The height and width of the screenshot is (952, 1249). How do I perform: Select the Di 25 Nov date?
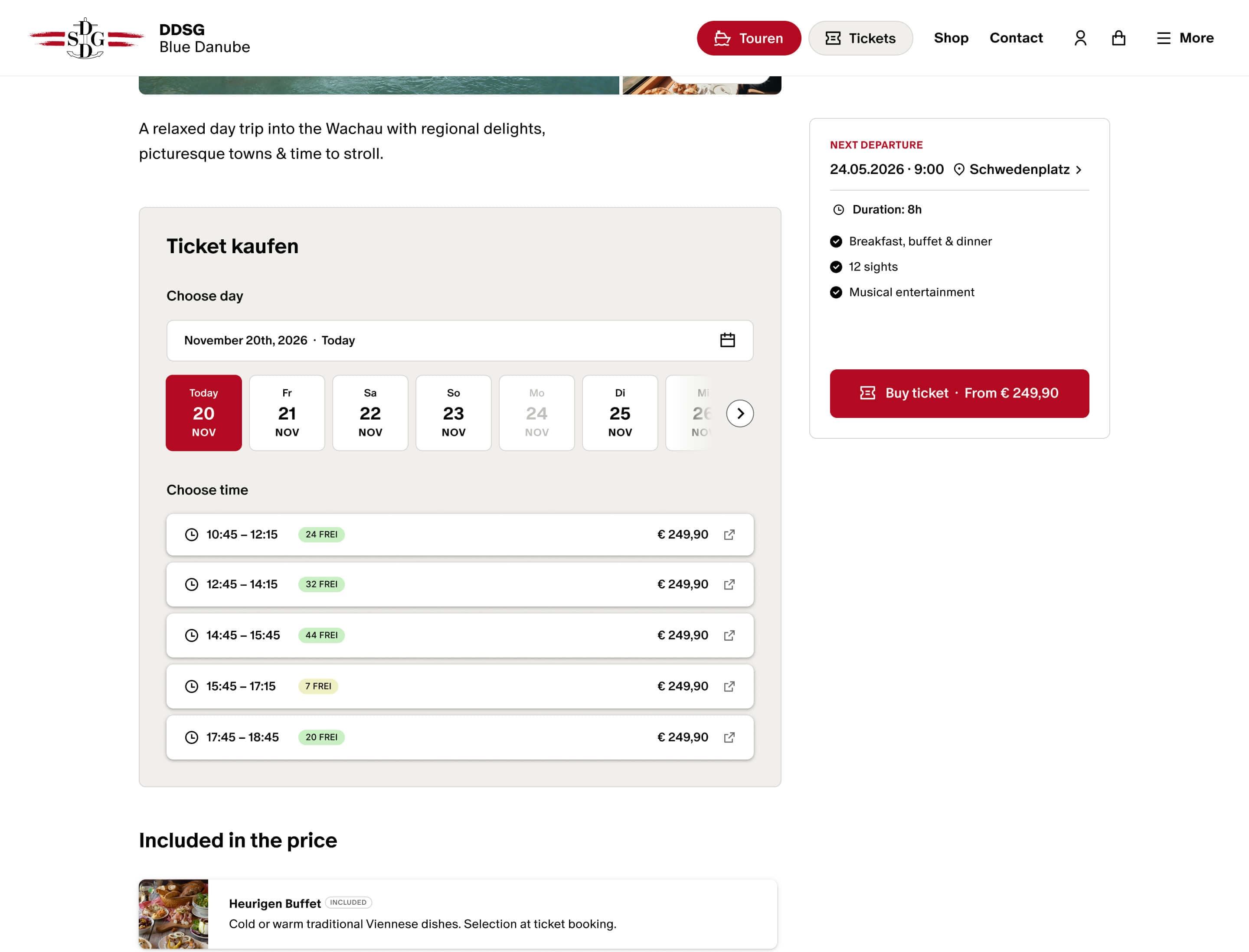620,413
